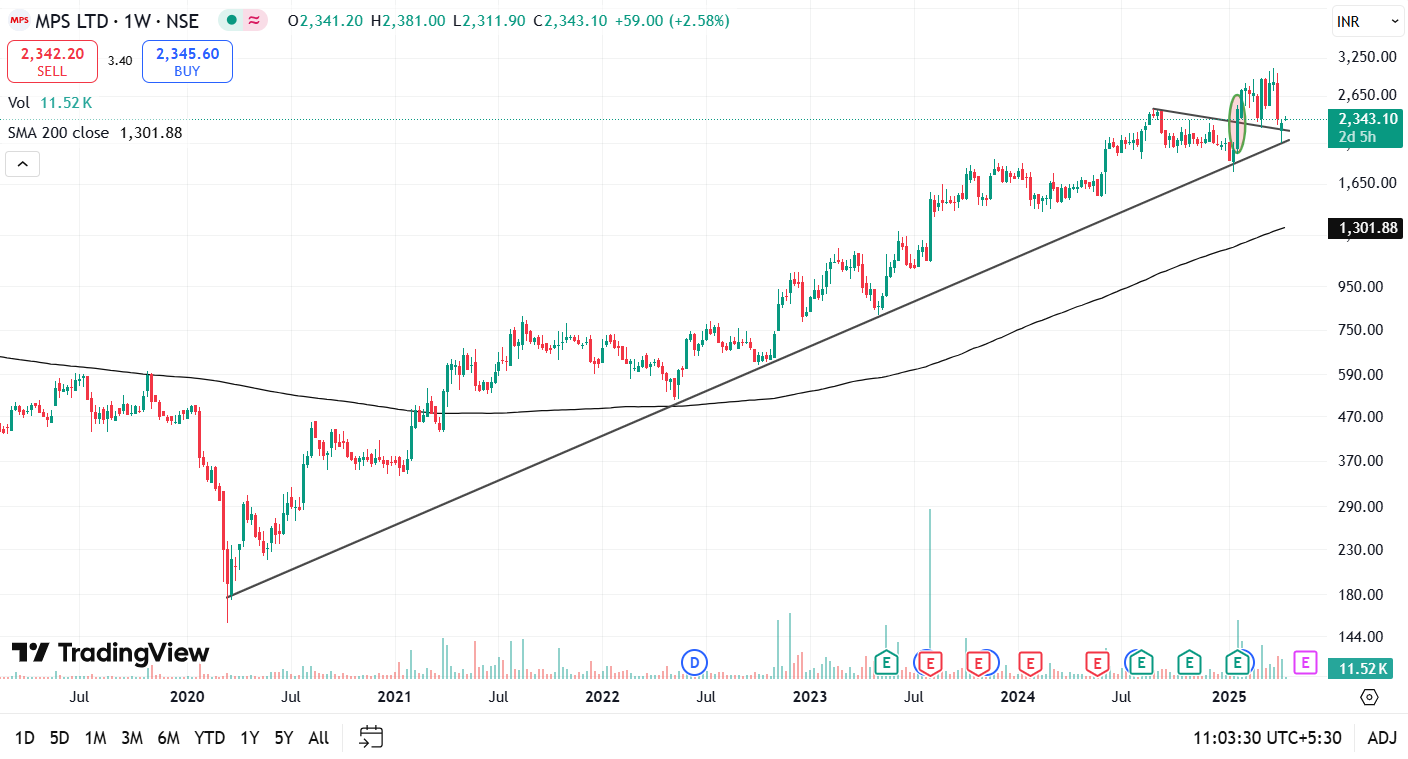Switch to the 5D time range
The image size is (1408, 759).
[x=60, y=738]
